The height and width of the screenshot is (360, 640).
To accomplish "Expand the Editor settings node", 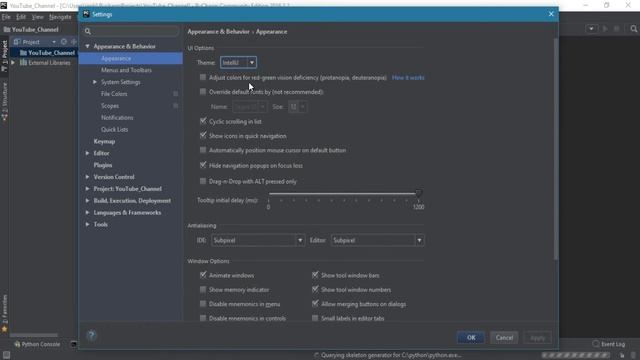I will coord(87,153).
